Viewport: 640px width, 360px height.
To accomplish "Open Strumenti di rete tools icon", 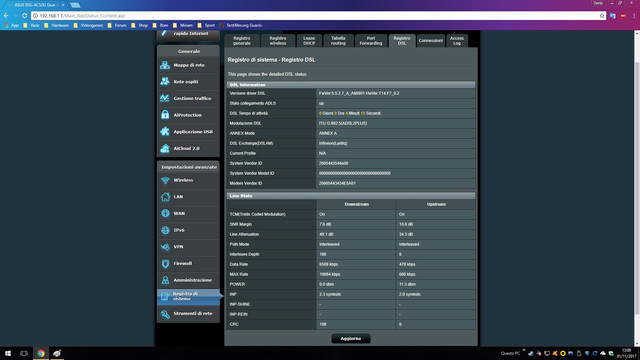I will tap(165, 314).
